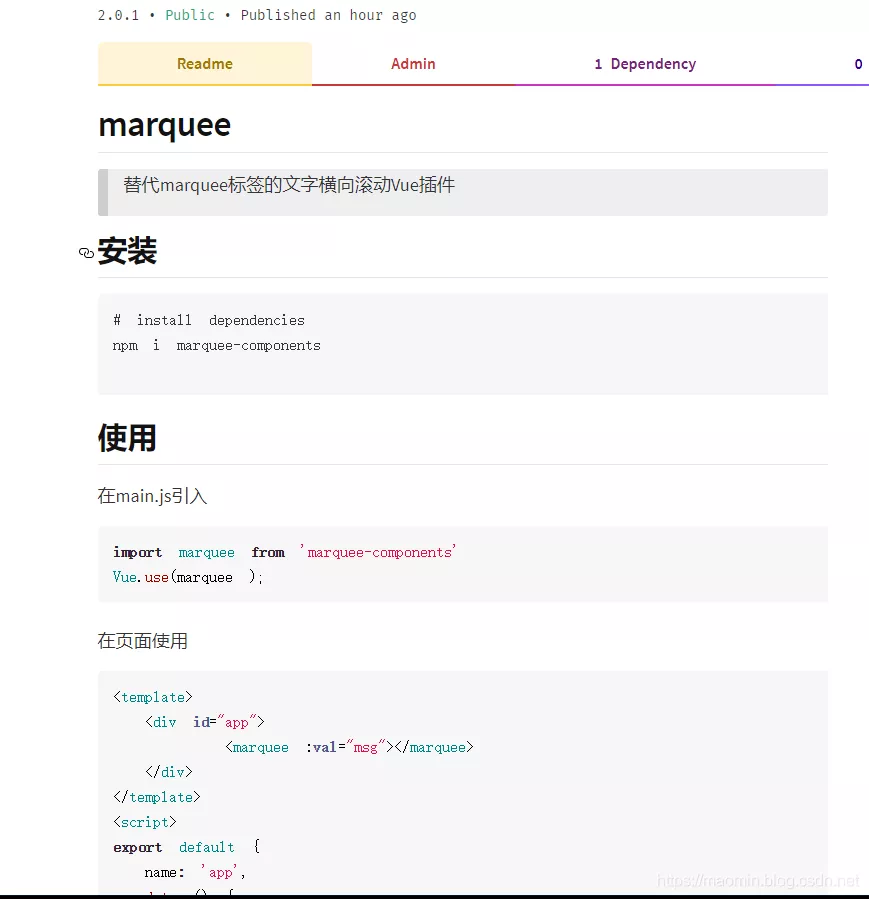This screenshot has height=899, width=869.
Task: Click the '在main.js引入' paragraph text
Action: [x=152, y=495]
